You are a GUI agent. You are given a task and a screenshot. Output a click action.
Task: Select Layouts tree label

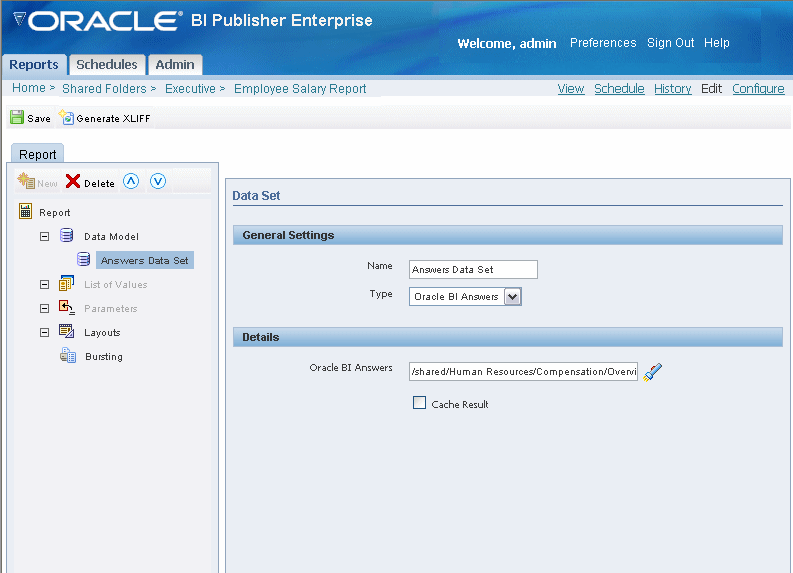pos(102,332)
